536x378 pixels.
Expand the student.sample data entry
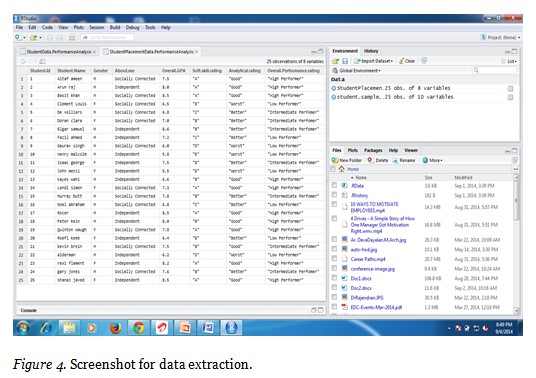point(334,97)
